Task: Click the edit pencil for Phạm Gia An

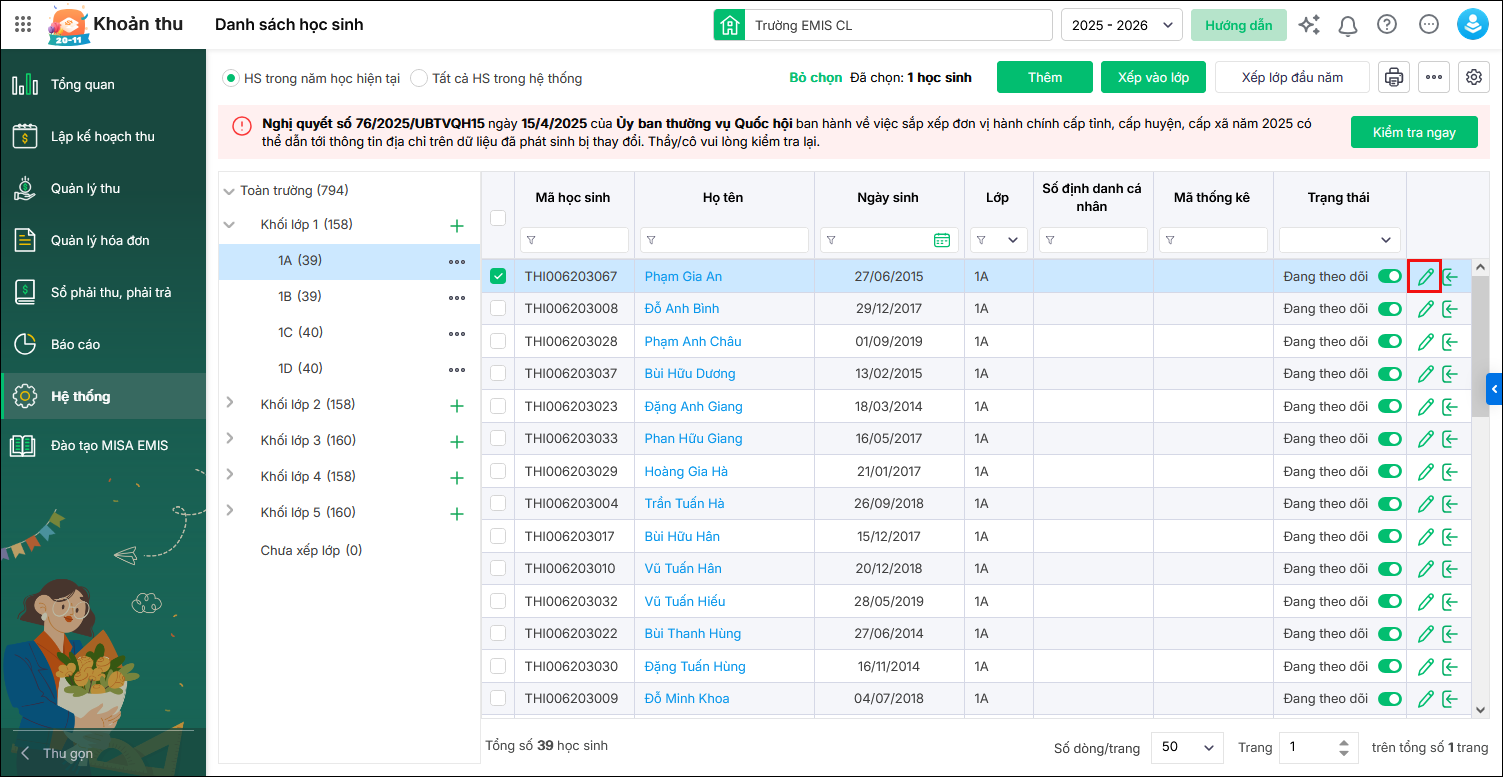Action: click(x=1425, y=276)
